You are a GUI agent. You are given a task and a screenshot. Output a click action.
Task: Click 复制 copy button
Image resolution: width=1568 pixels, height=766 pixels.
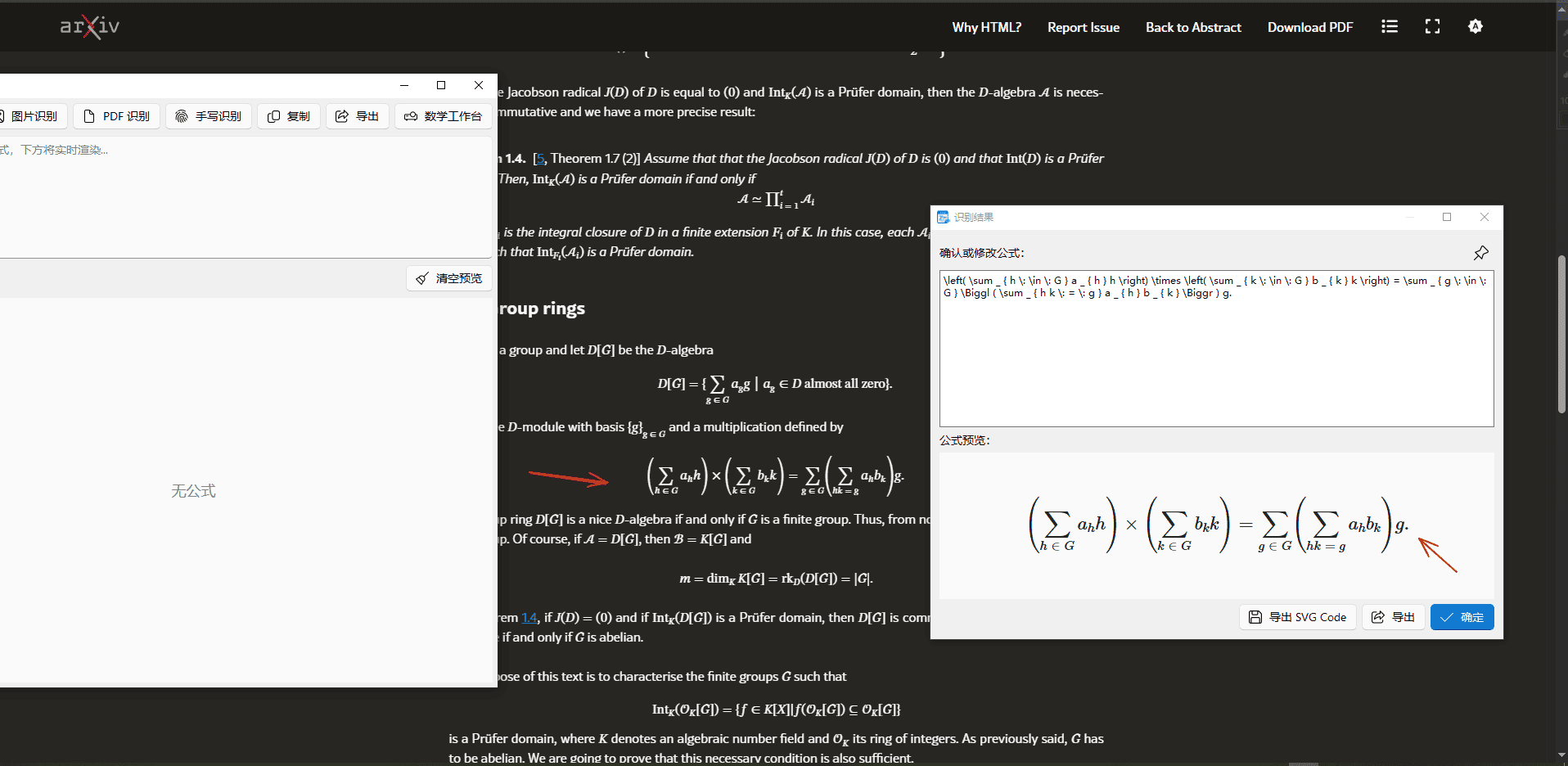(x=289, y=116)
